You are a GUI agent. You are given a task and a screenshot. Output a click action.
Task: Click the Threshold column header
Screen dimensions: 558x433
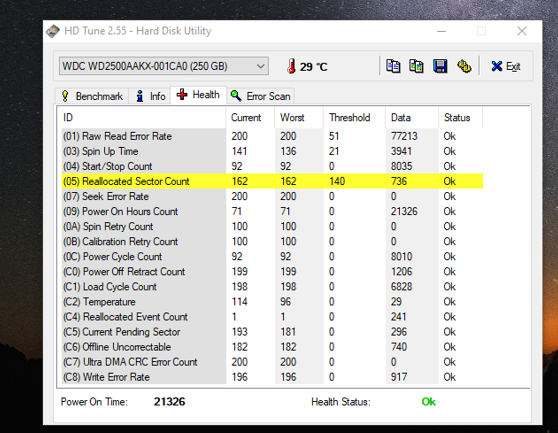(x=354, y=118)
